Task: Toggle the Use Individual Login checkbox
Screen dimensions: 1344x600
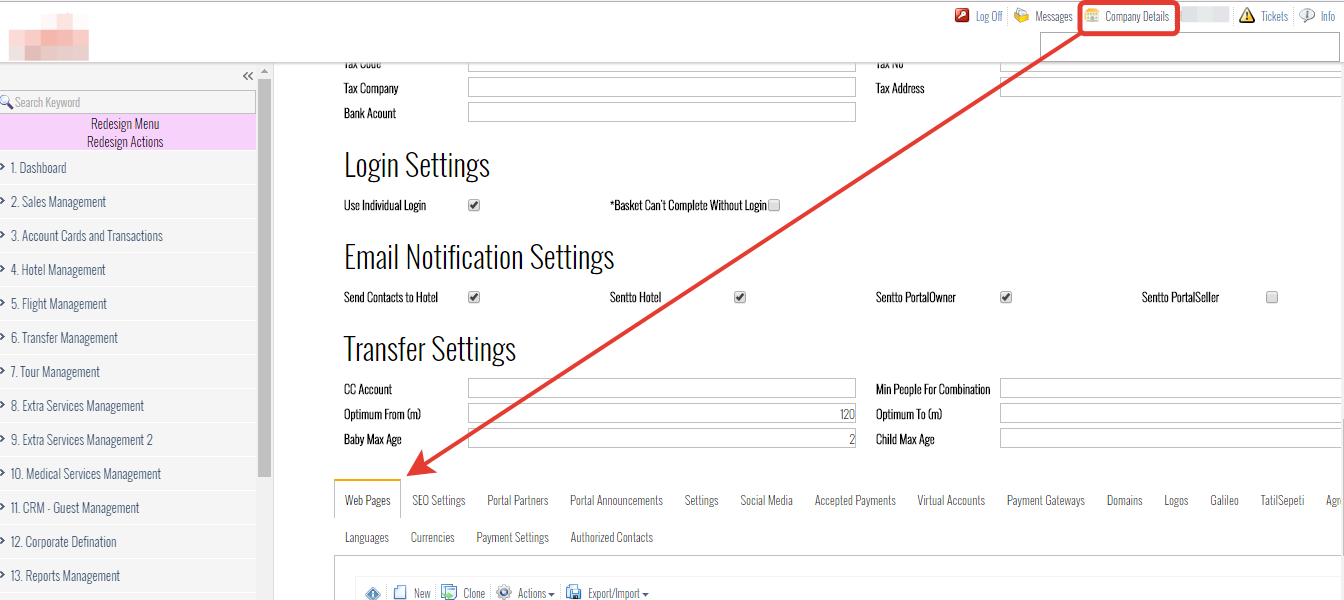Action: [474, 205]
